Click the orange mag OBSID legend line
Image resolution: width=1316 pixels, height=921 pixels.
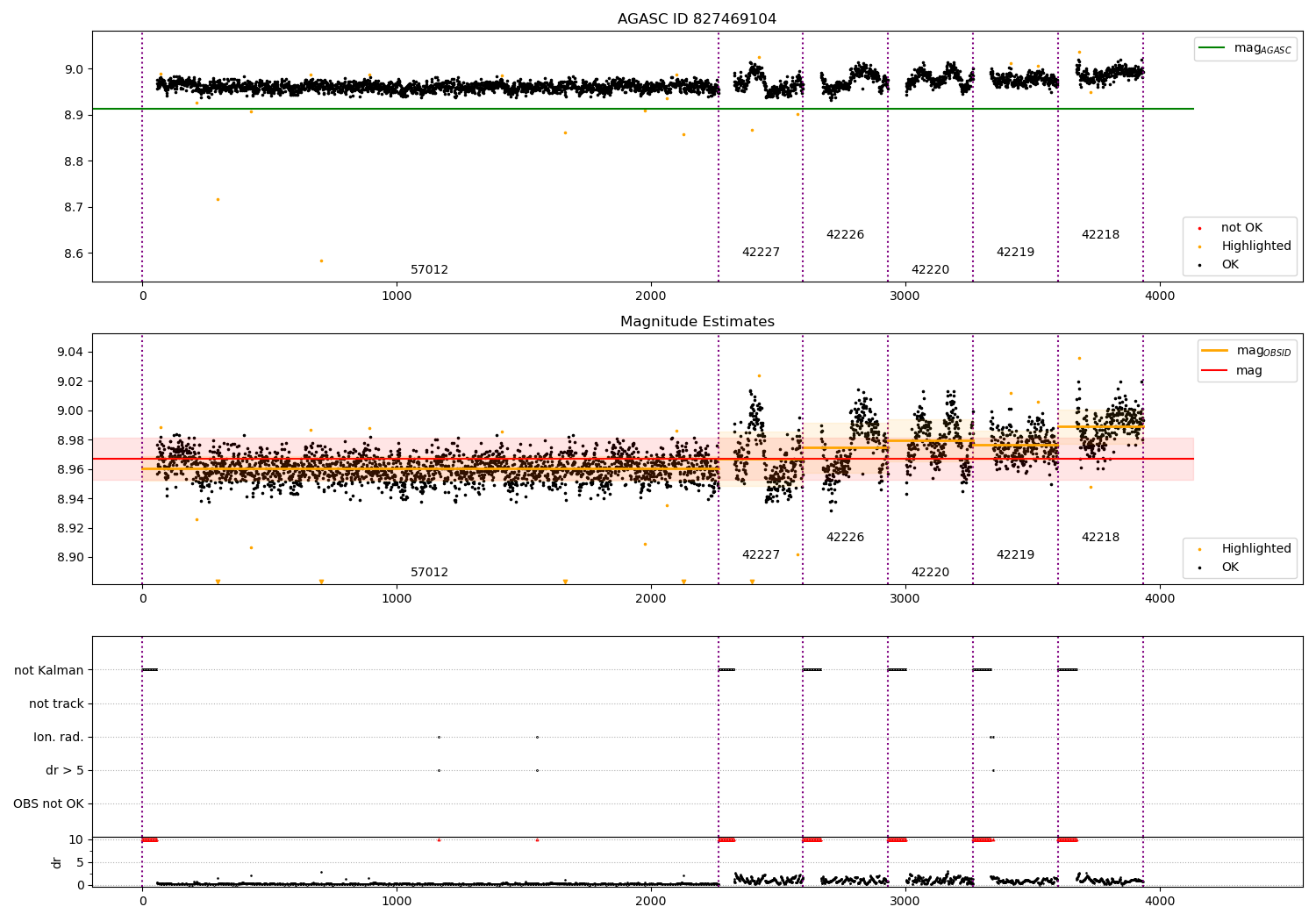click(x=1215, y=351)
